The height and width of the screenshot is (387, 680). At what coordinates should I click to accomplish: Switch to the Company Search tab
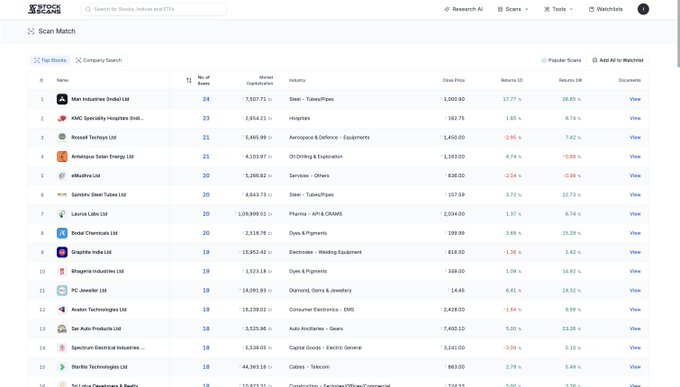point(99,60)
